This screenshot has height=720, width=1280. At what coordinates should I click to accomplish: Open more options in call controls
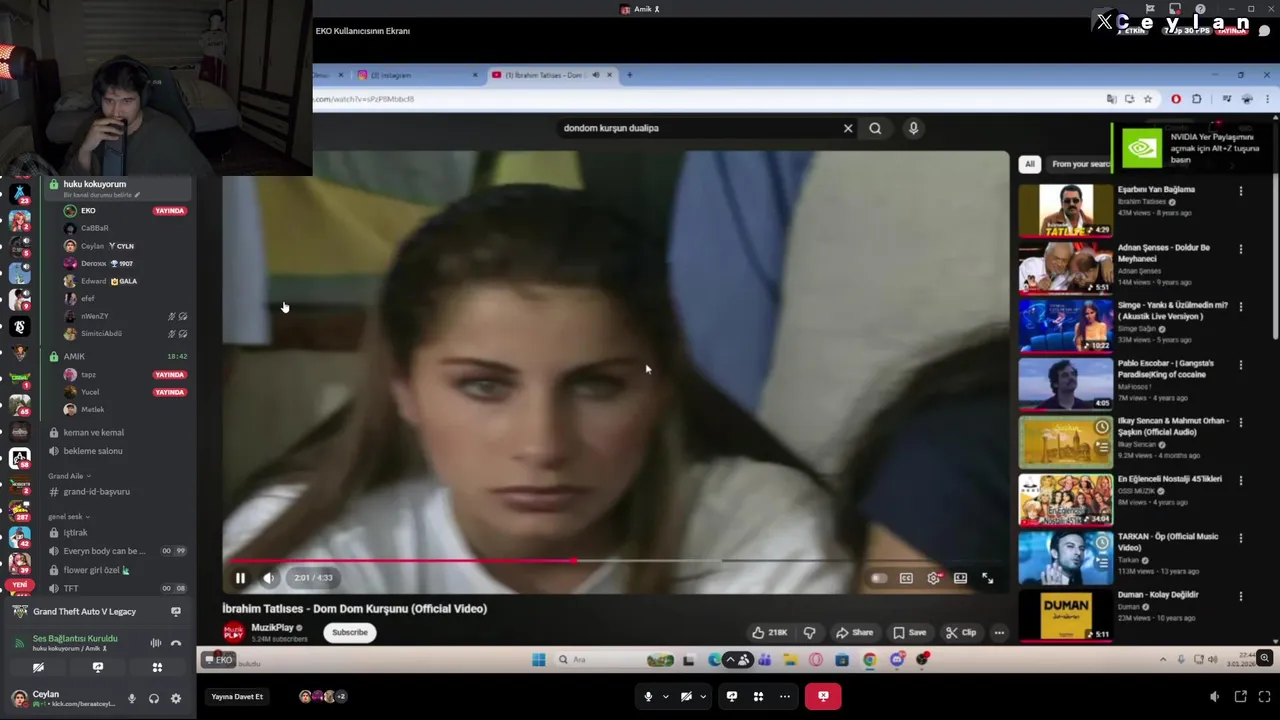785,696
